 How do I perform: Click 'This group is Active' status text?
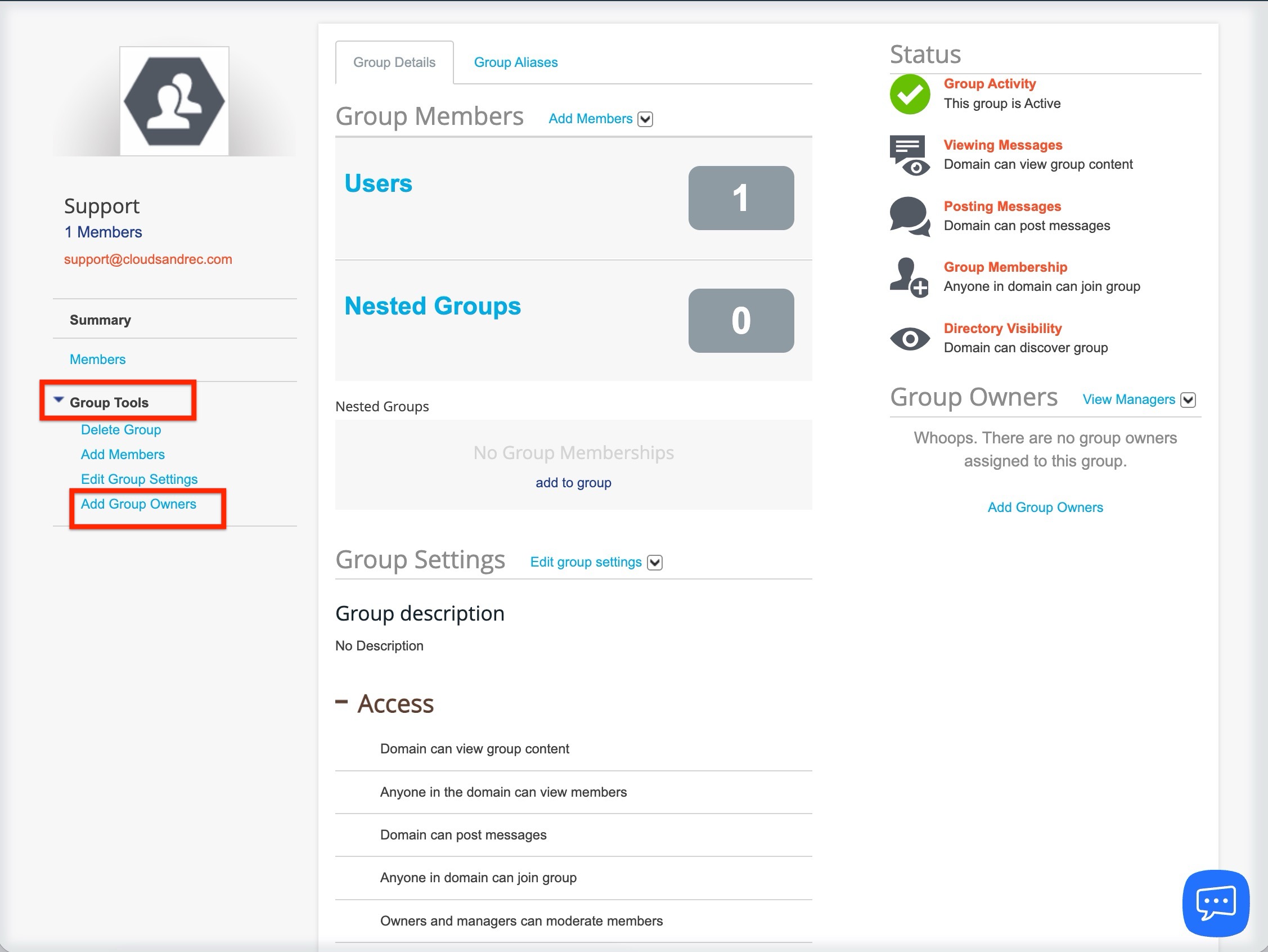[1002, 104]
